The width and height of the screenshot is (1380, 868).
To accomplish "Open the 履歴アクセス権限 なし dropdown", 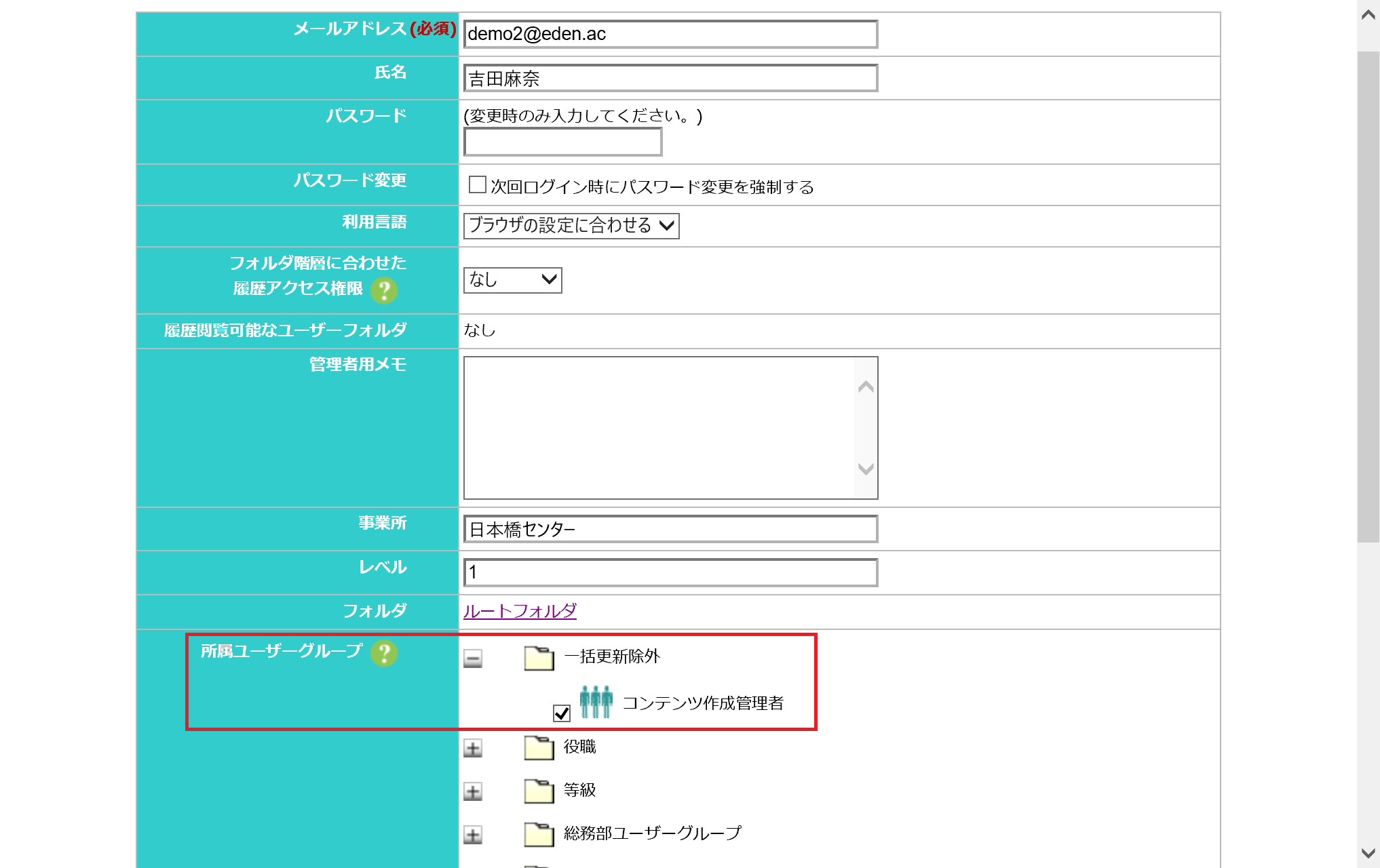I will (x=513, y=279).
